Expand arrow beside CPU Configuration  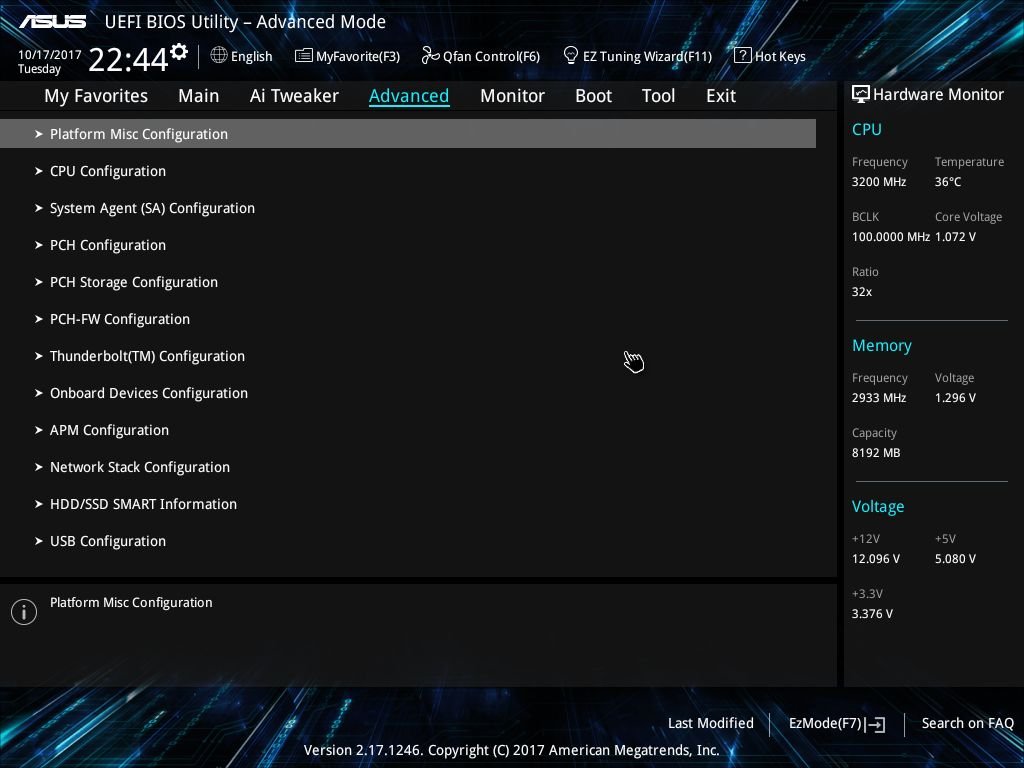click(39, 171)
